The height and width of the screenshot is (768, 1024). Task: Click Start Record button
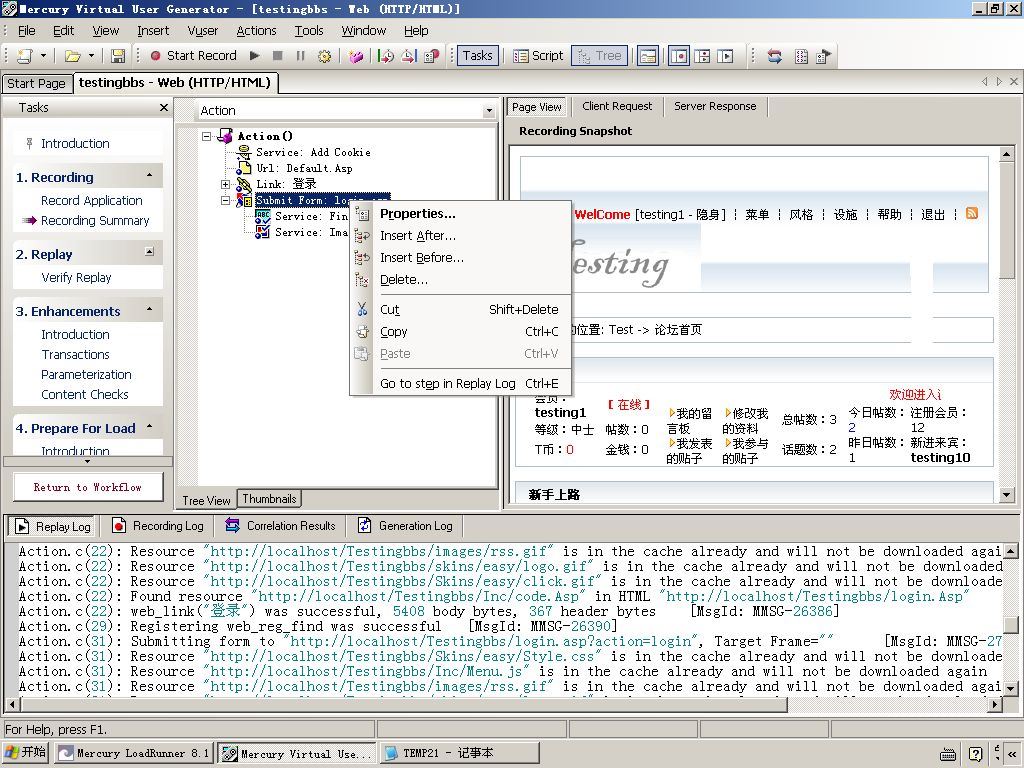coord(193,56)
